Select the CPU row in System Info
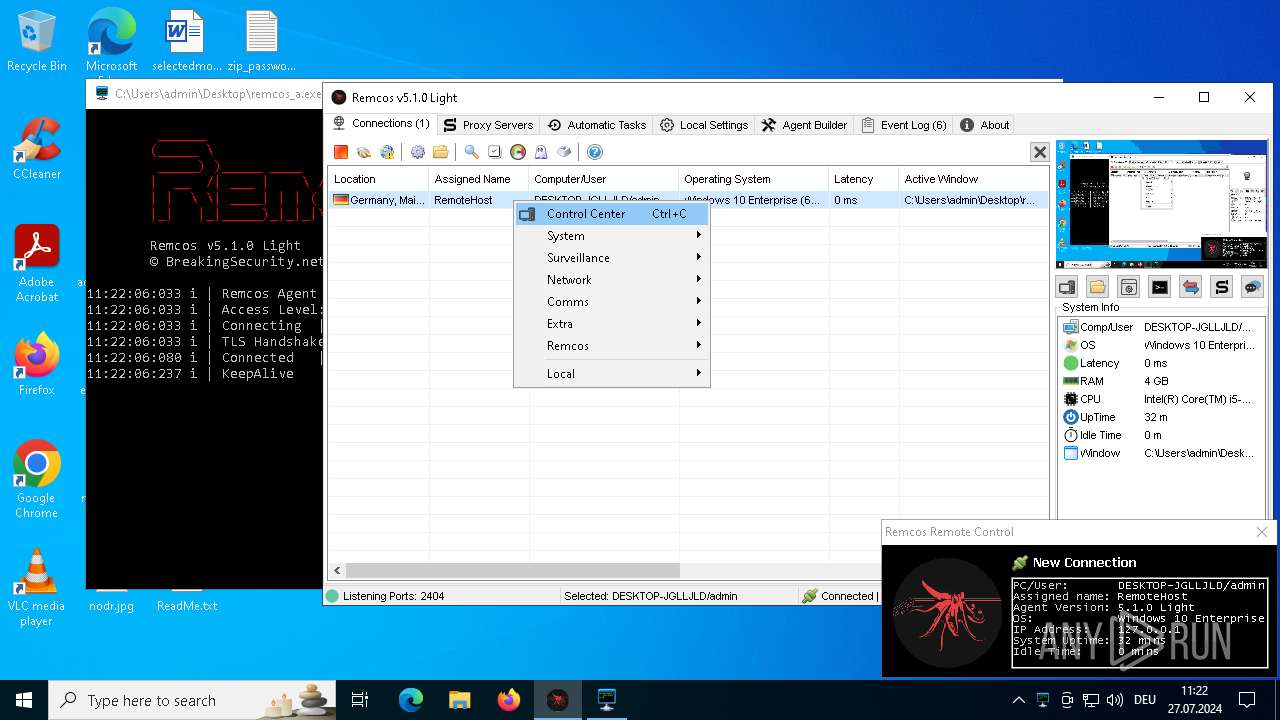This screenshot has width=1280, height=720. click(1162, 399)
